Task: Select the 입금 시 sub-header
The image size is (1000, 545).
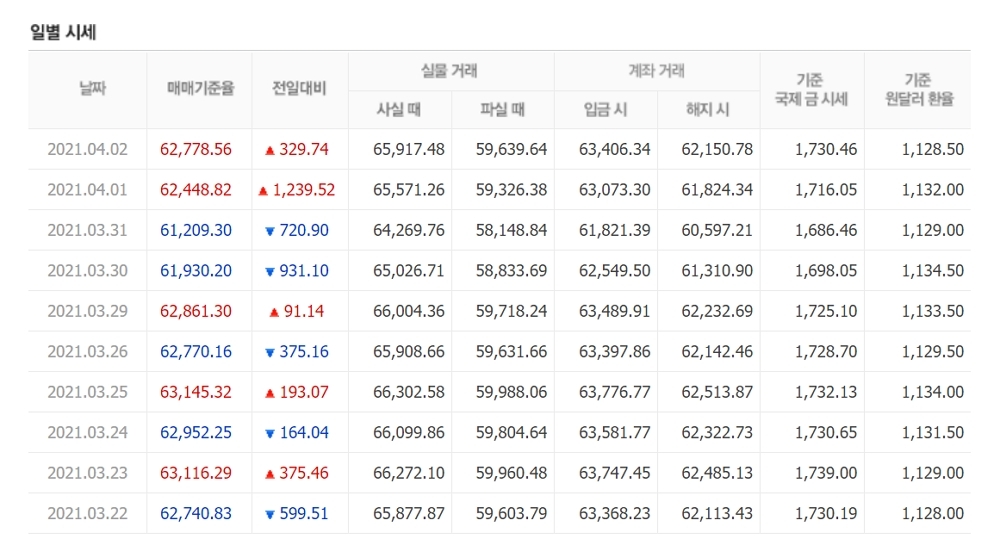Action: [x=605, y=110]
